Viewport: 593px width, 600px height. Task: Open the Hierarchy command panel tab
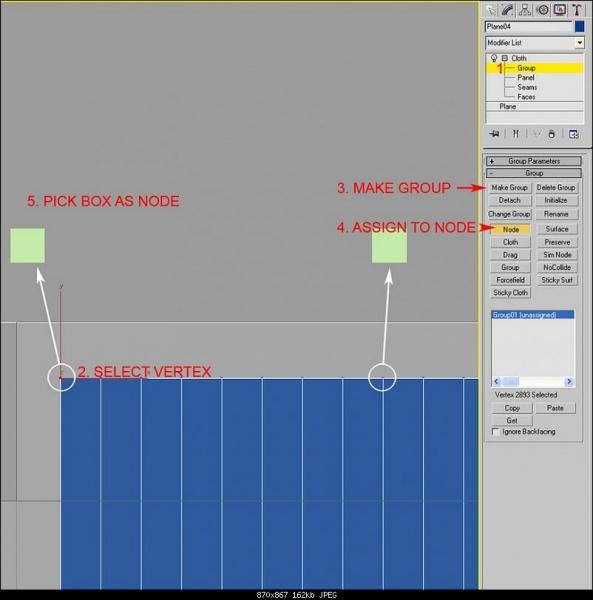[525, 10]
